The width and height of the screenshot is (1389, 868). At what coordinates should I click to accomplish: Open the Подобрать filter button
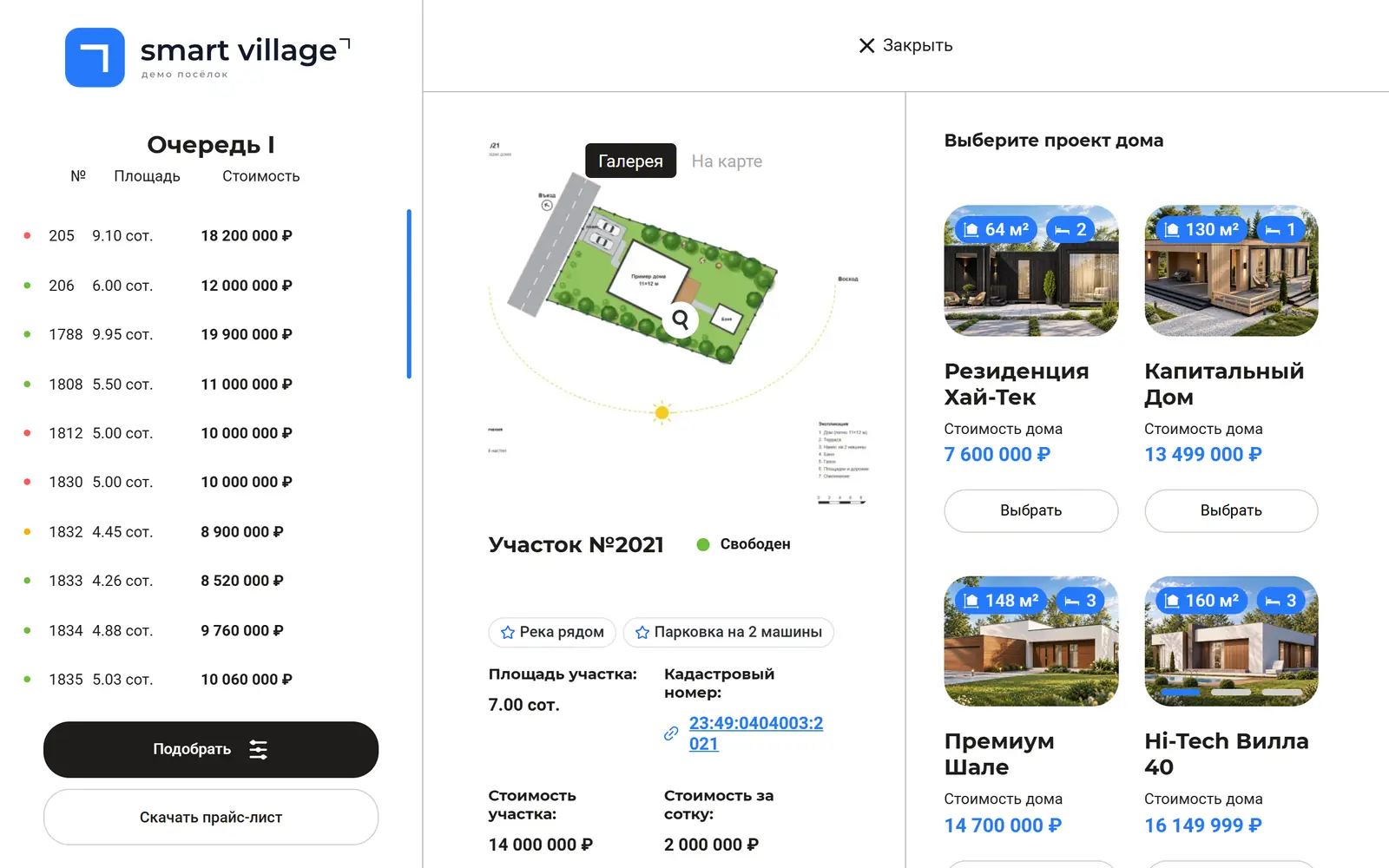[x=211, y=749]
